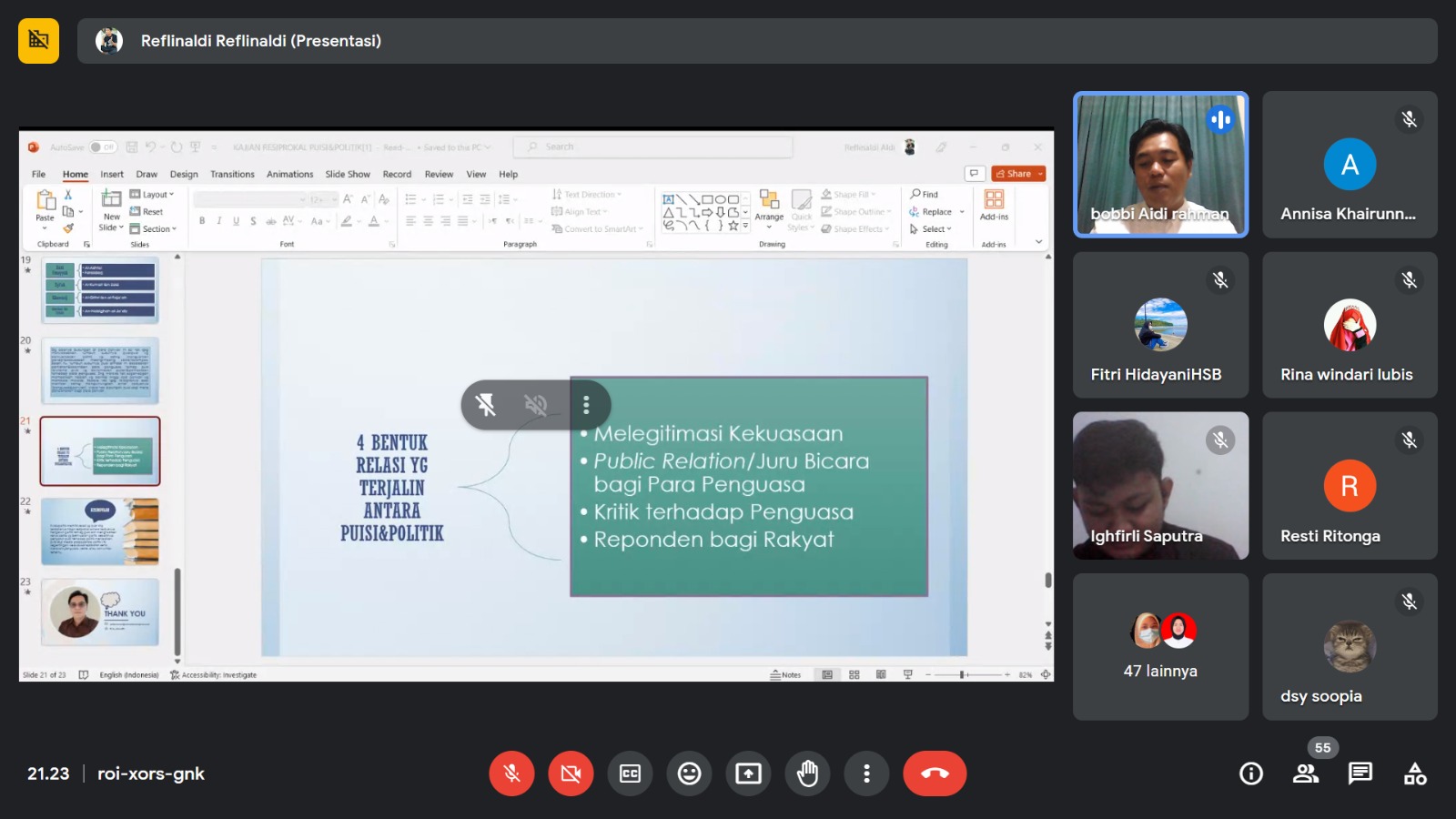1456x819 pixels.
Task: Open more options three-dot menu in bottom bar
Action: 866,773
